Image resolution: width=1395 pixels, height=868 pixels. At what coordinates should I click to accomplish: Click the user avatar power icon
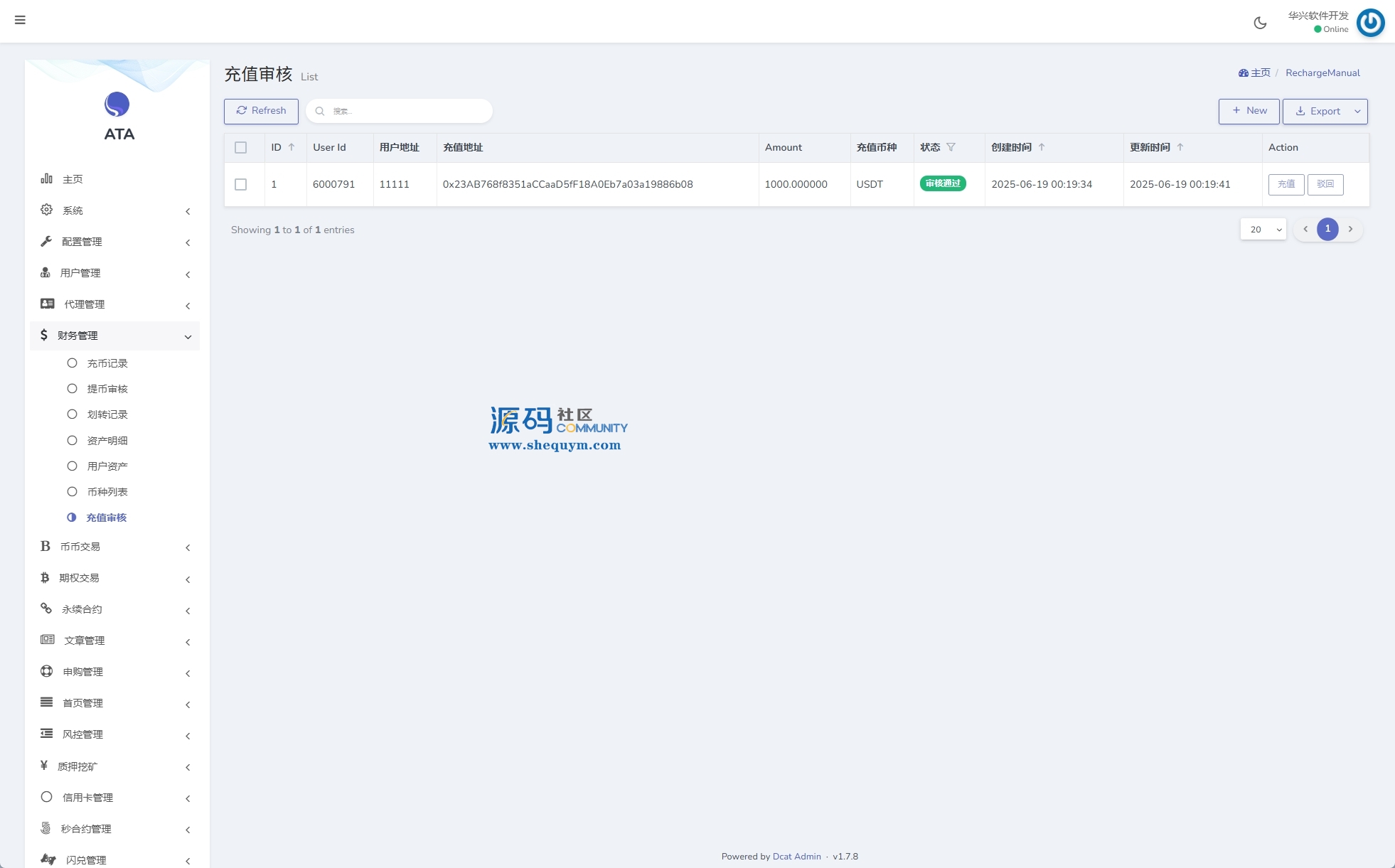point(1369,23)
